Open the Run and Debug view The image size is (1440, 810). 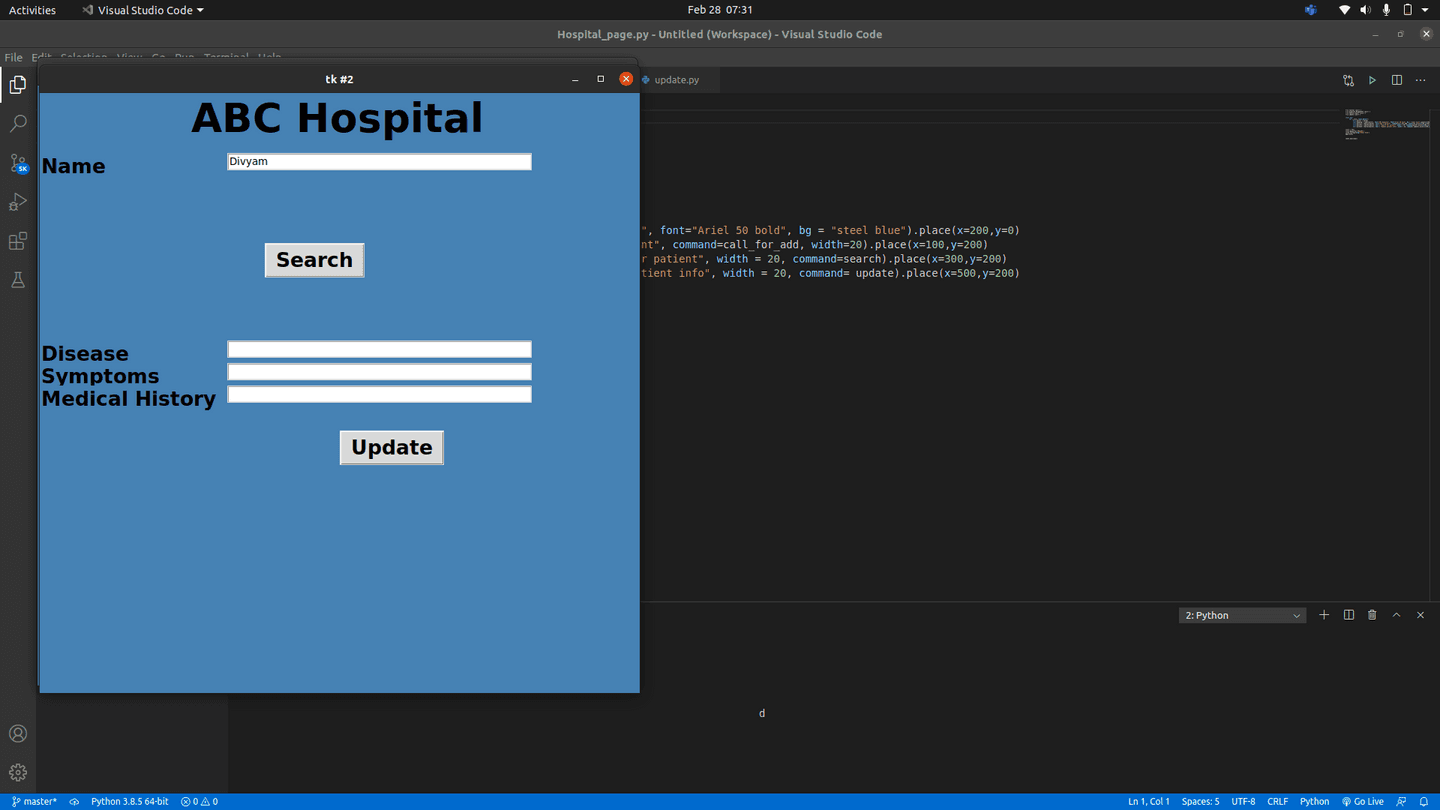(18, 202)
